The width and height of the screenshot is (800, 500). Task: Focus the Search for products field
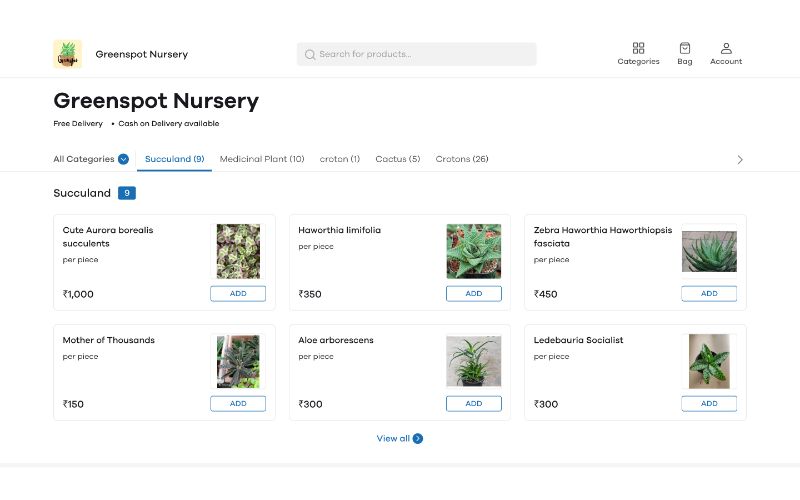coord(416,54)
